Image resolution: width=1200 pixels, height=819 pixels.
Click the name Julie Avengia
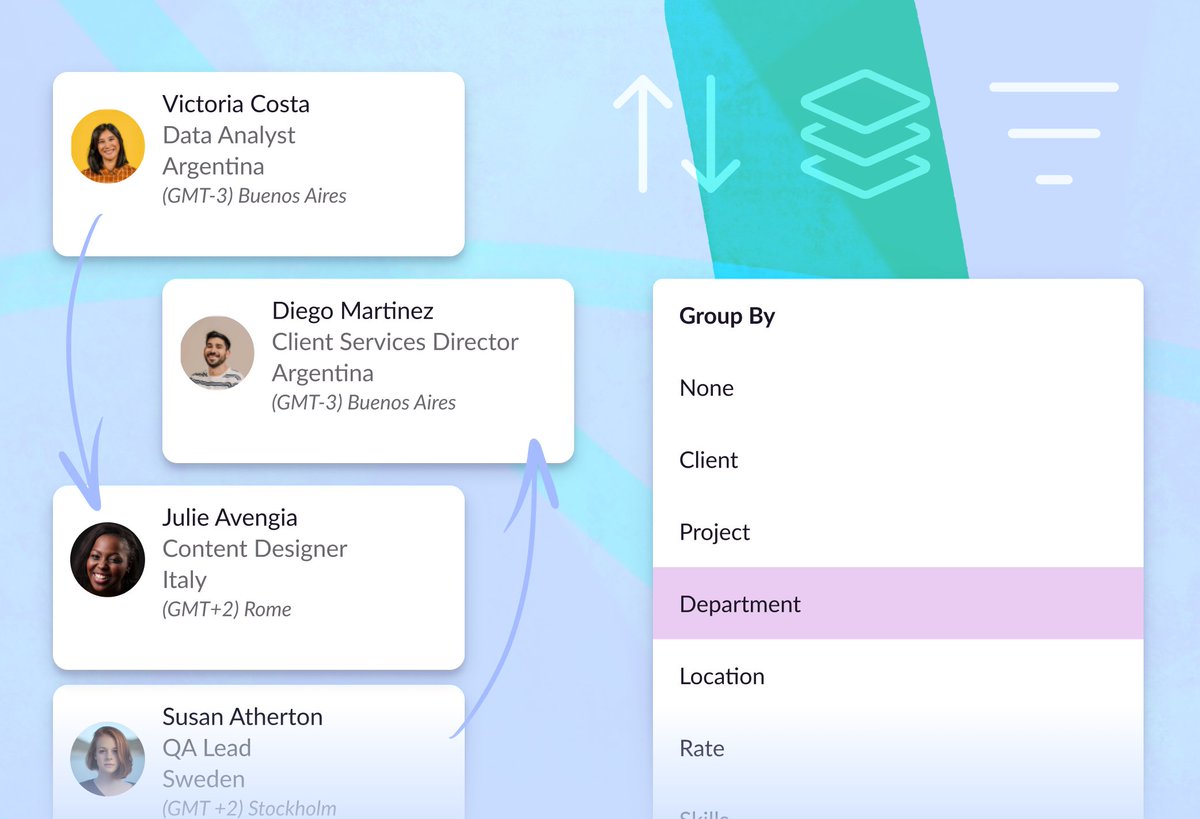[x=230, y=518]
